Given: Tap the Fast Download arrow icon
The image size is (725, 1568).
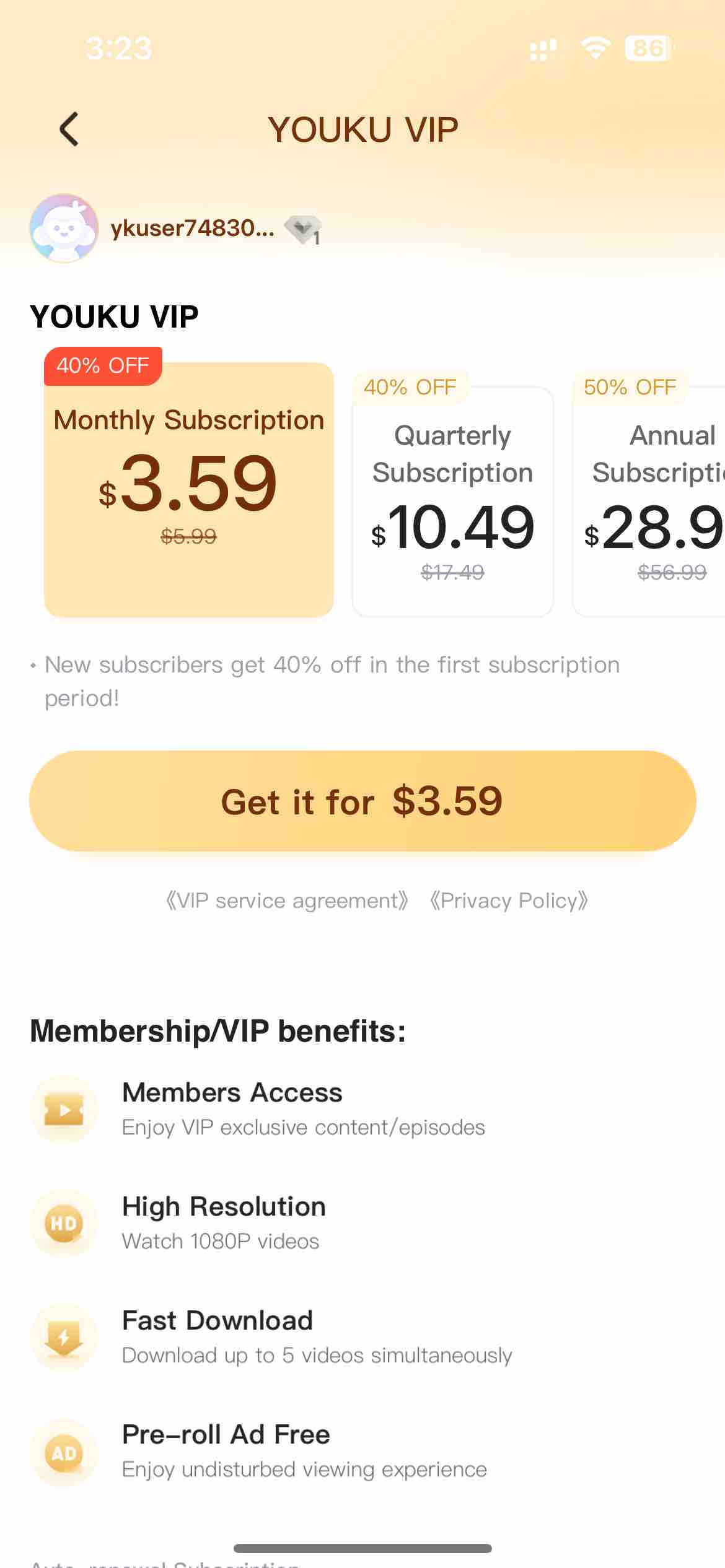Looking at the screenshot, I should pos(64,1337).
